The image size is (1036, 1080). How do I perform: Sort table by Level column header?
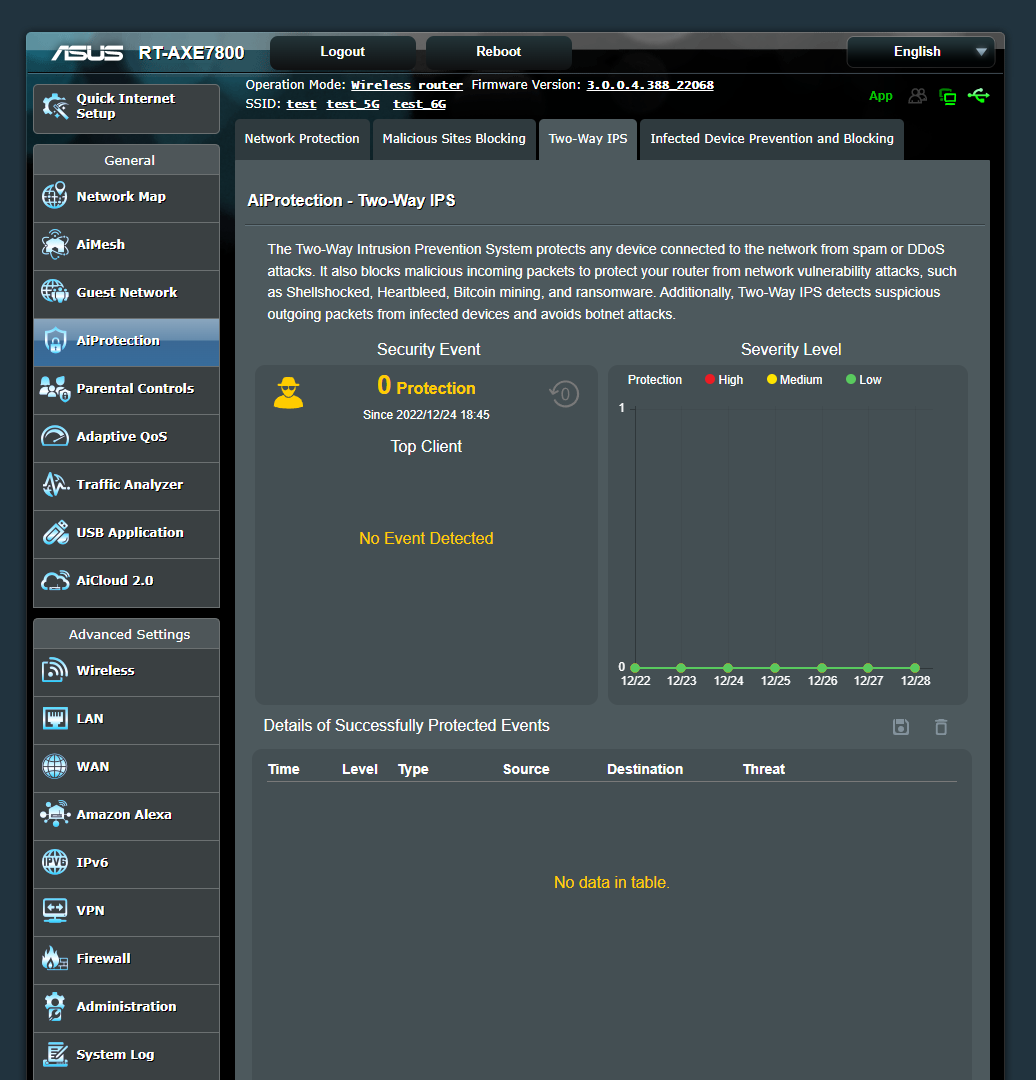click(360, 769)
